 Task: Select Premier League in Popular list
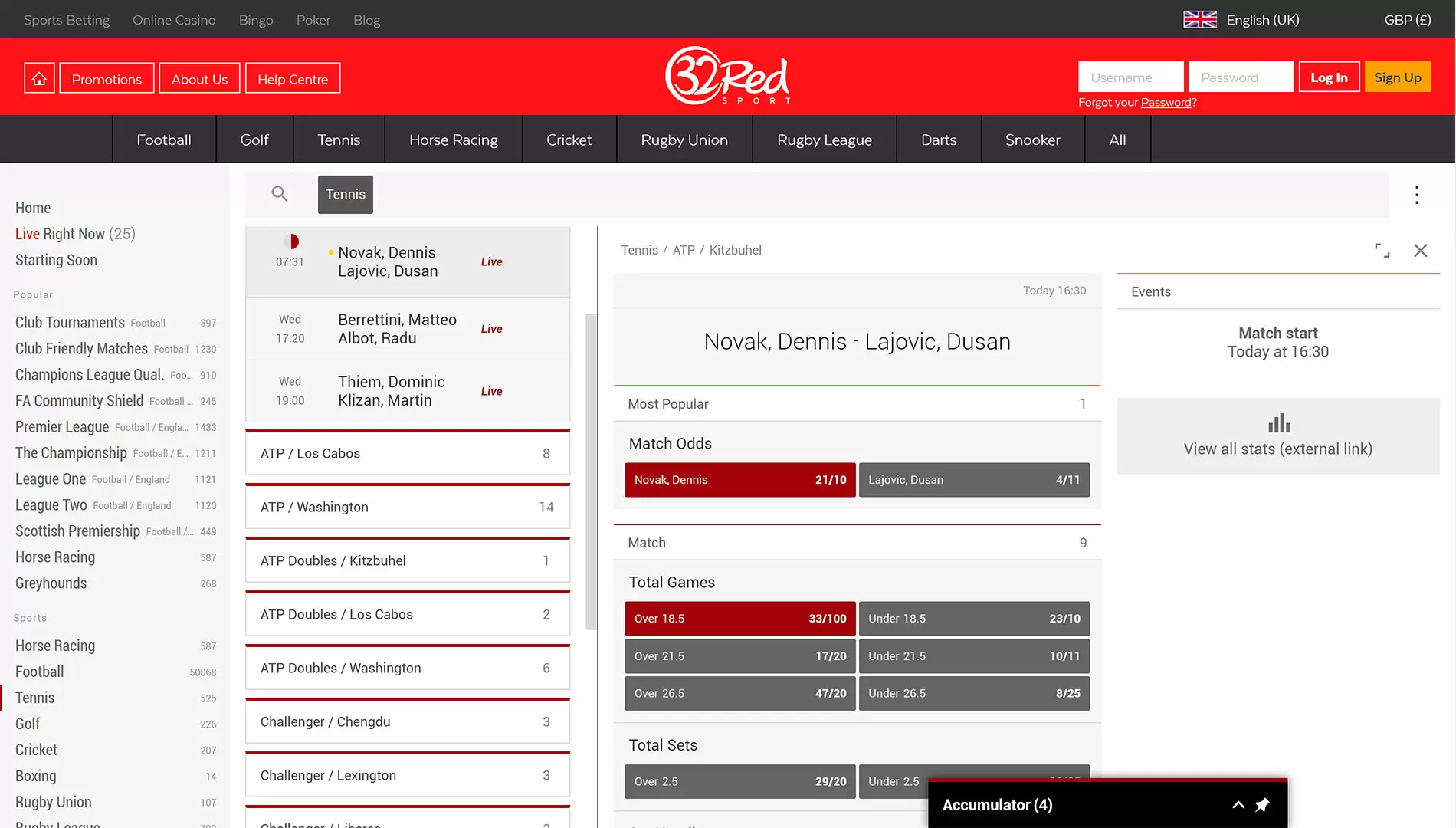pos(116,427)
